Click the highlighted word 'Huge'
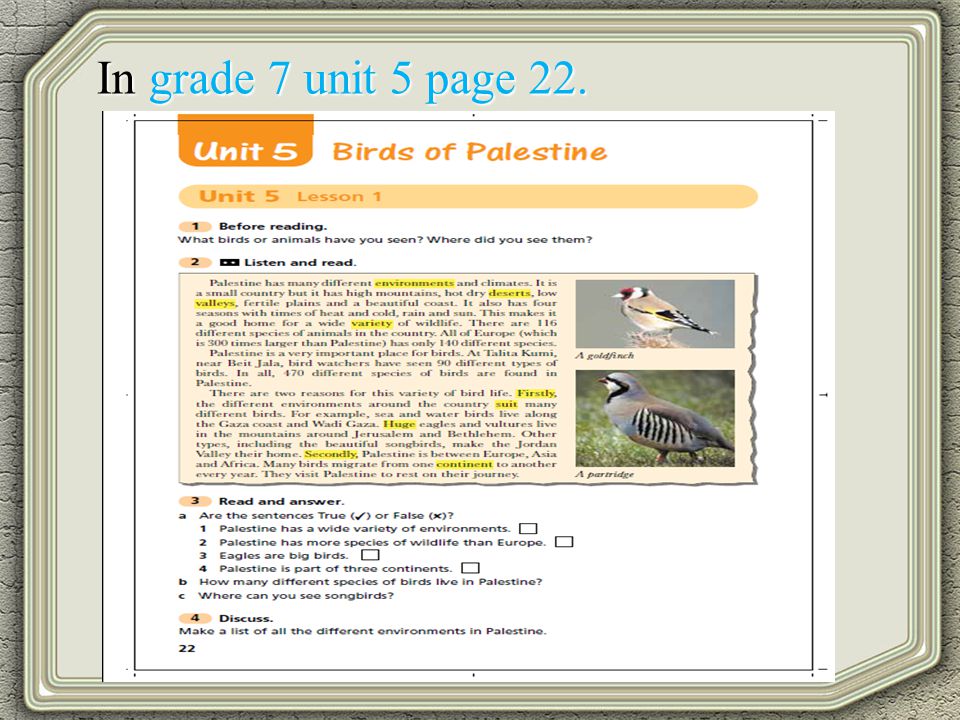This screenshot has width=960, height=720. click(x=399, y=424)
